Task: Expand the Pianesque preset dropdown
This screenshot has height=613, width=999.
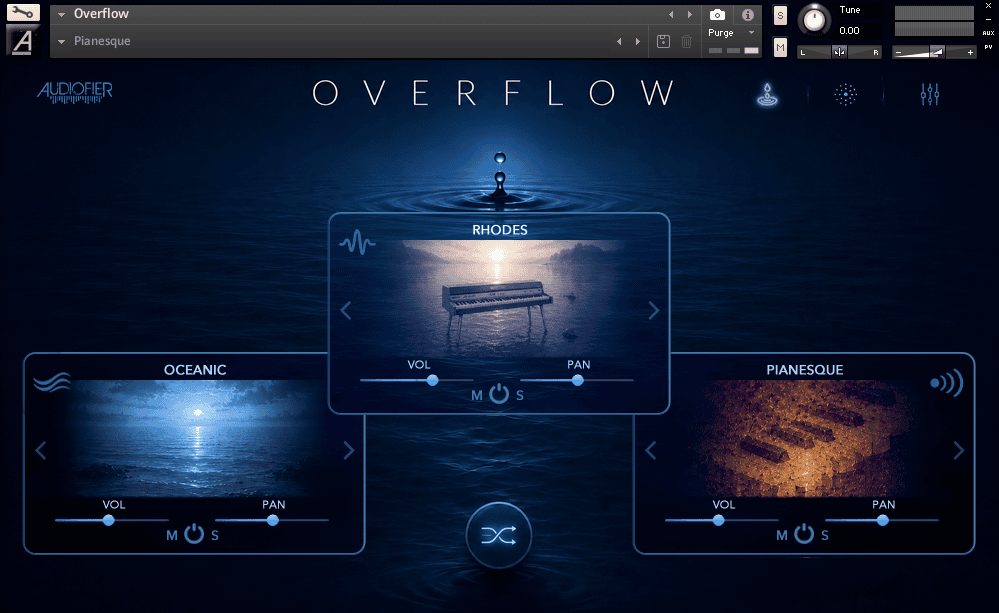Action: point(62,41)
